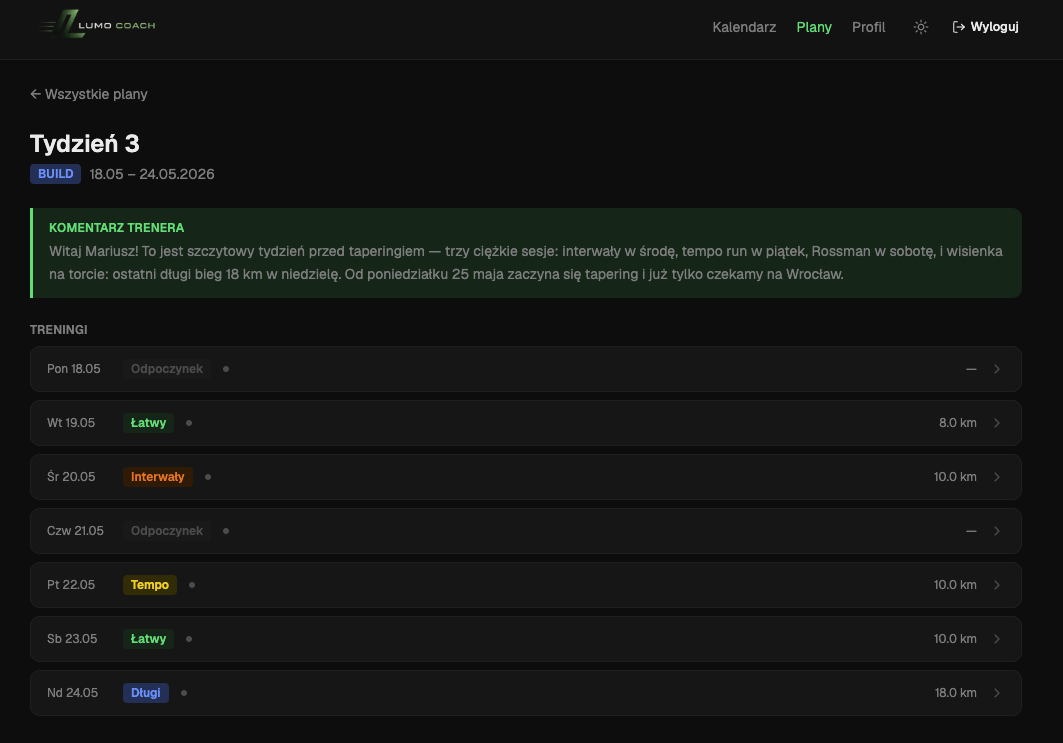The height and width of the screenshot is (743, 1063).
Task: Click the Sb 23.05 date label
Action: point(72,639)
